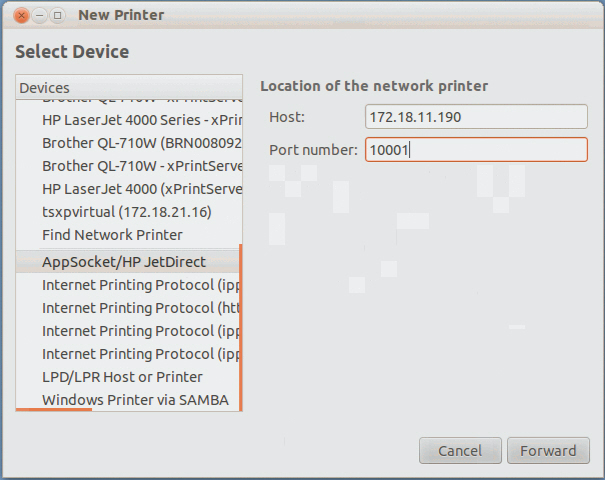Pick Internet Printing Protocol (htt entry
Viewport: 605px width, 480px height.
tap(141, 308)
